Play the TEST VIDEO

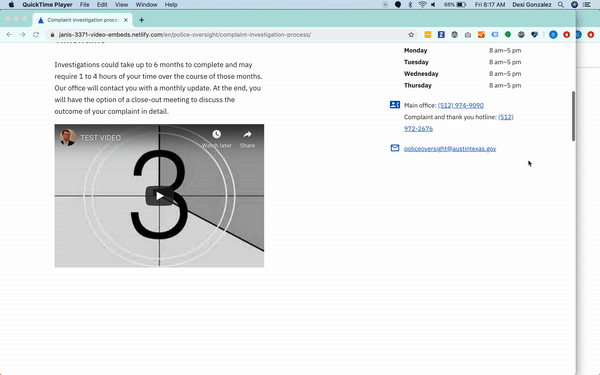coord(160,196)
